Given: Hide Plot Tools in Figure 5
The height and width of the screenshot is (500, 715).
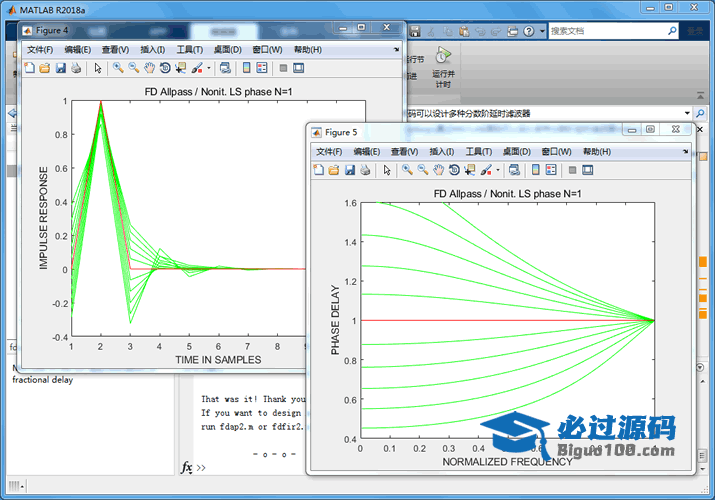Looking at the screenshot, I should point(572,170).
